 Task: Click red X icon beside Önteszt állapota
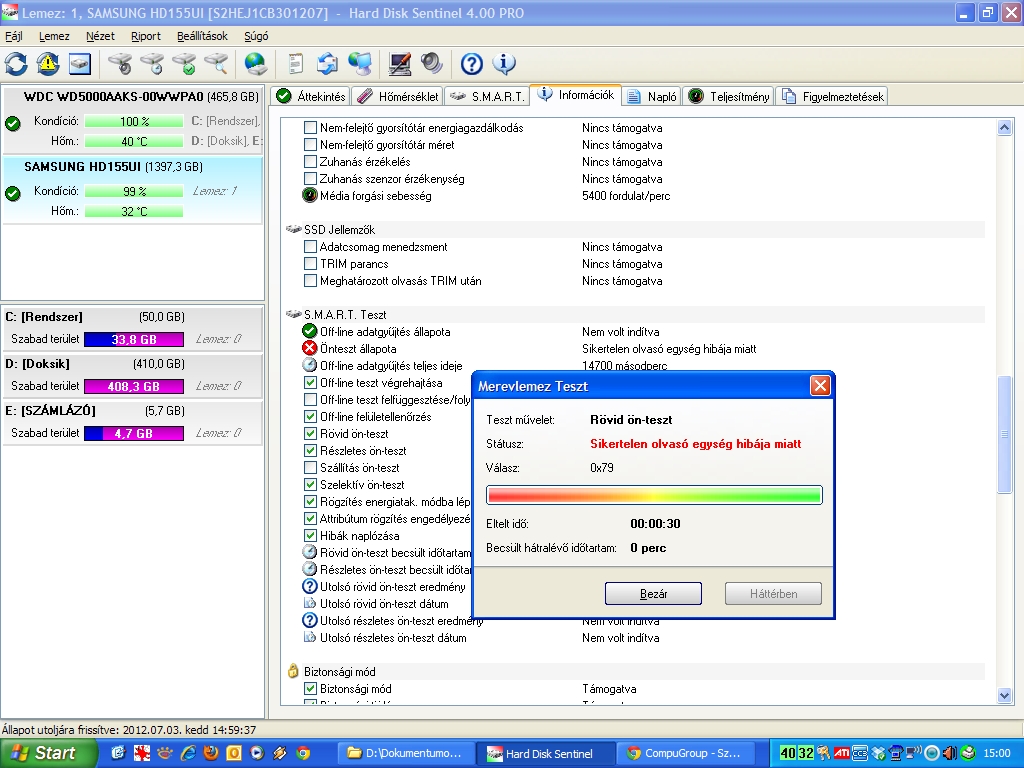tap(310, 349)
